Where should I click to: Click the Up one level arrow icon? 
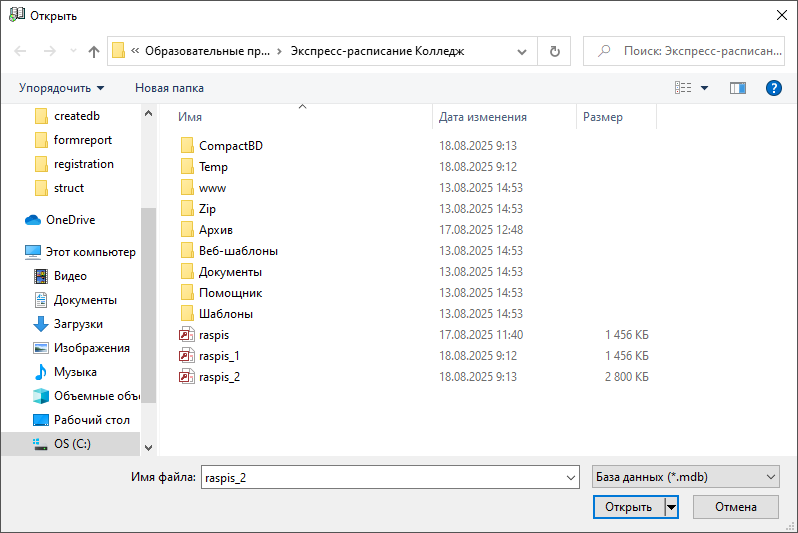[94, 51]
